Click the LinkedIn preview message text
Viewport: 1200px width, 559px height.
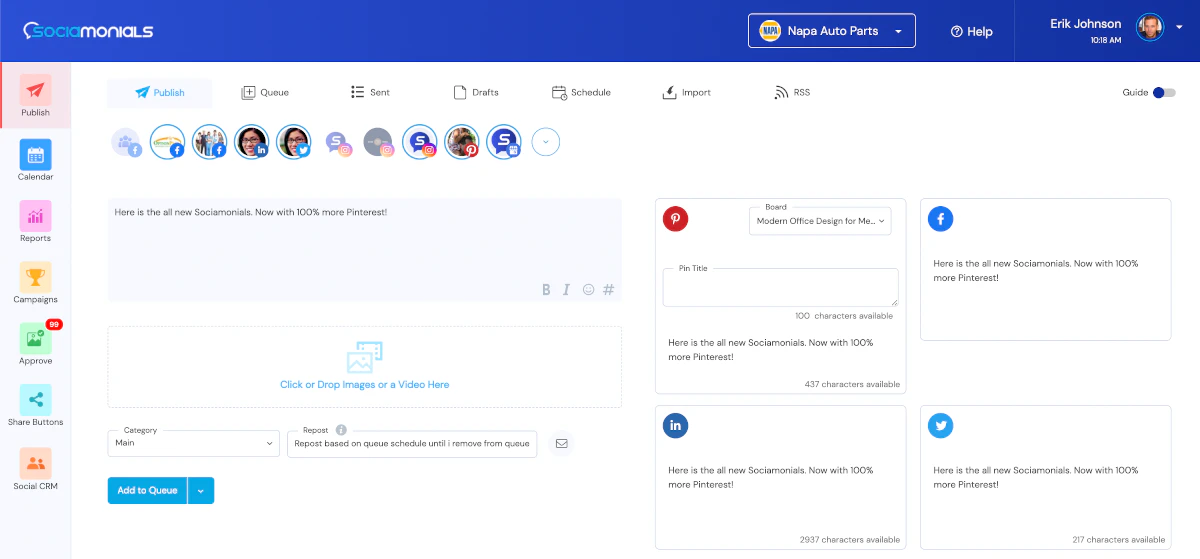tap(770, 477)
